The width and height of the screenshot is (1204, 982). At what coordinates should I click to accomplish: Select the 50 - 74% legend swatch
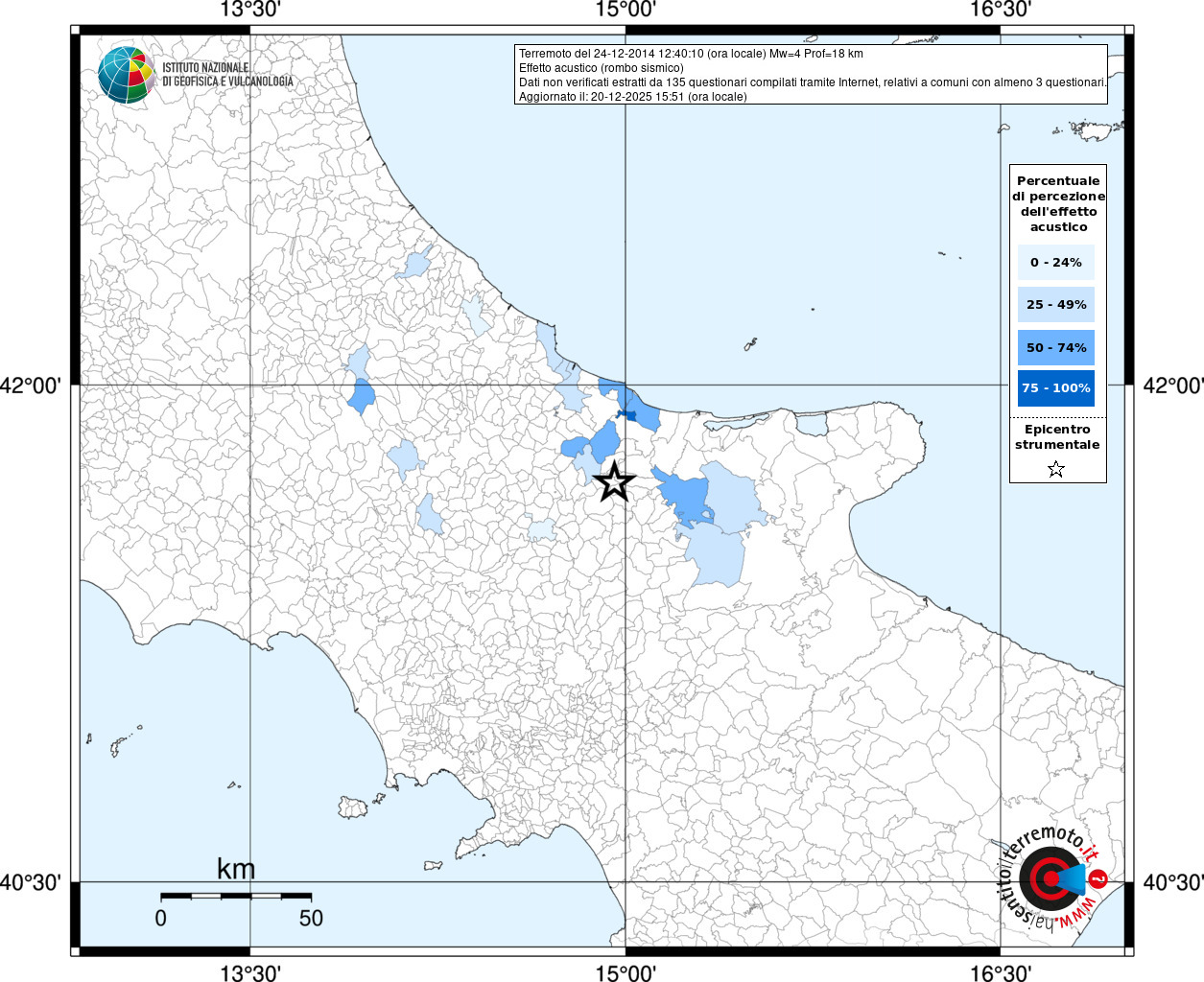1056,347
